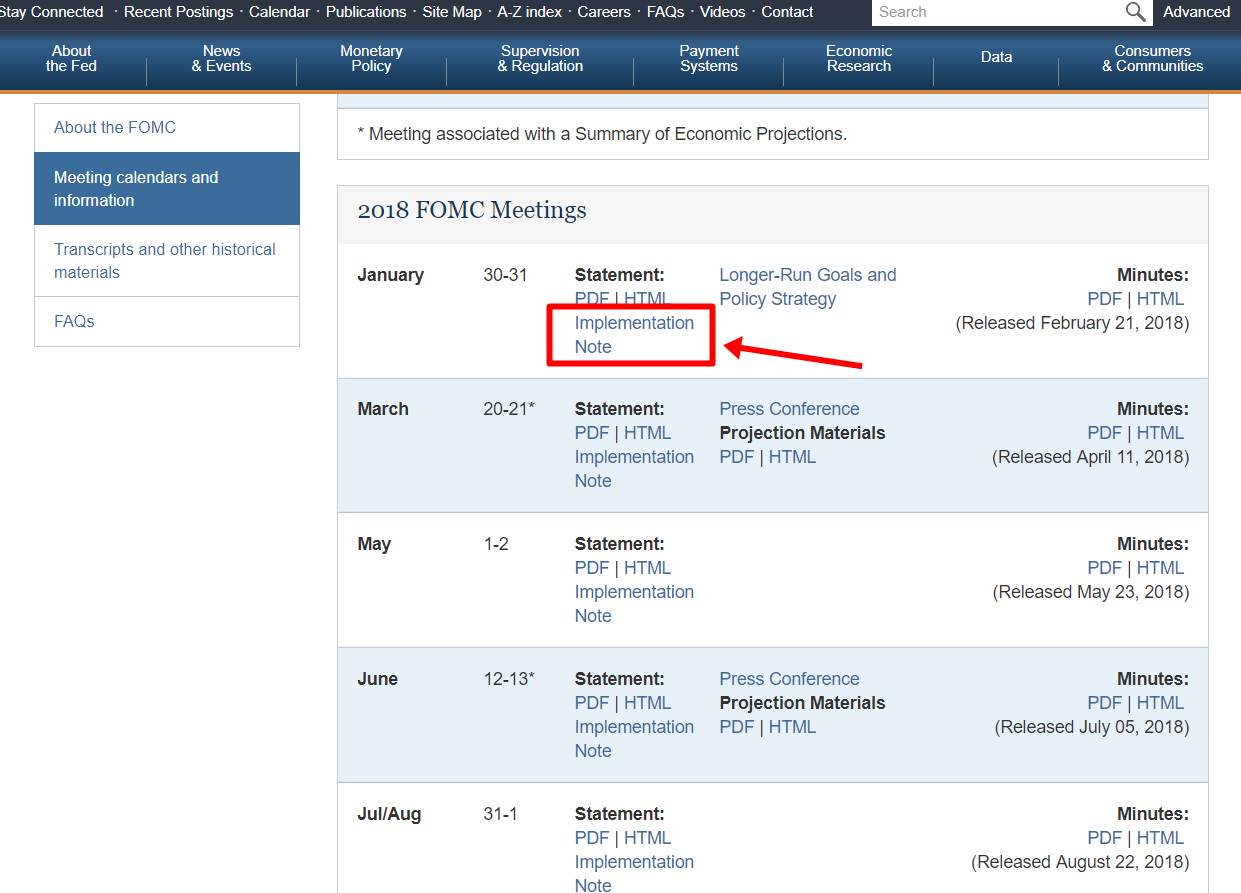Image resolution: width=1241 pixels, height=893 pixels.
Task: Open March minutes PDF link
Action: 1104,433
